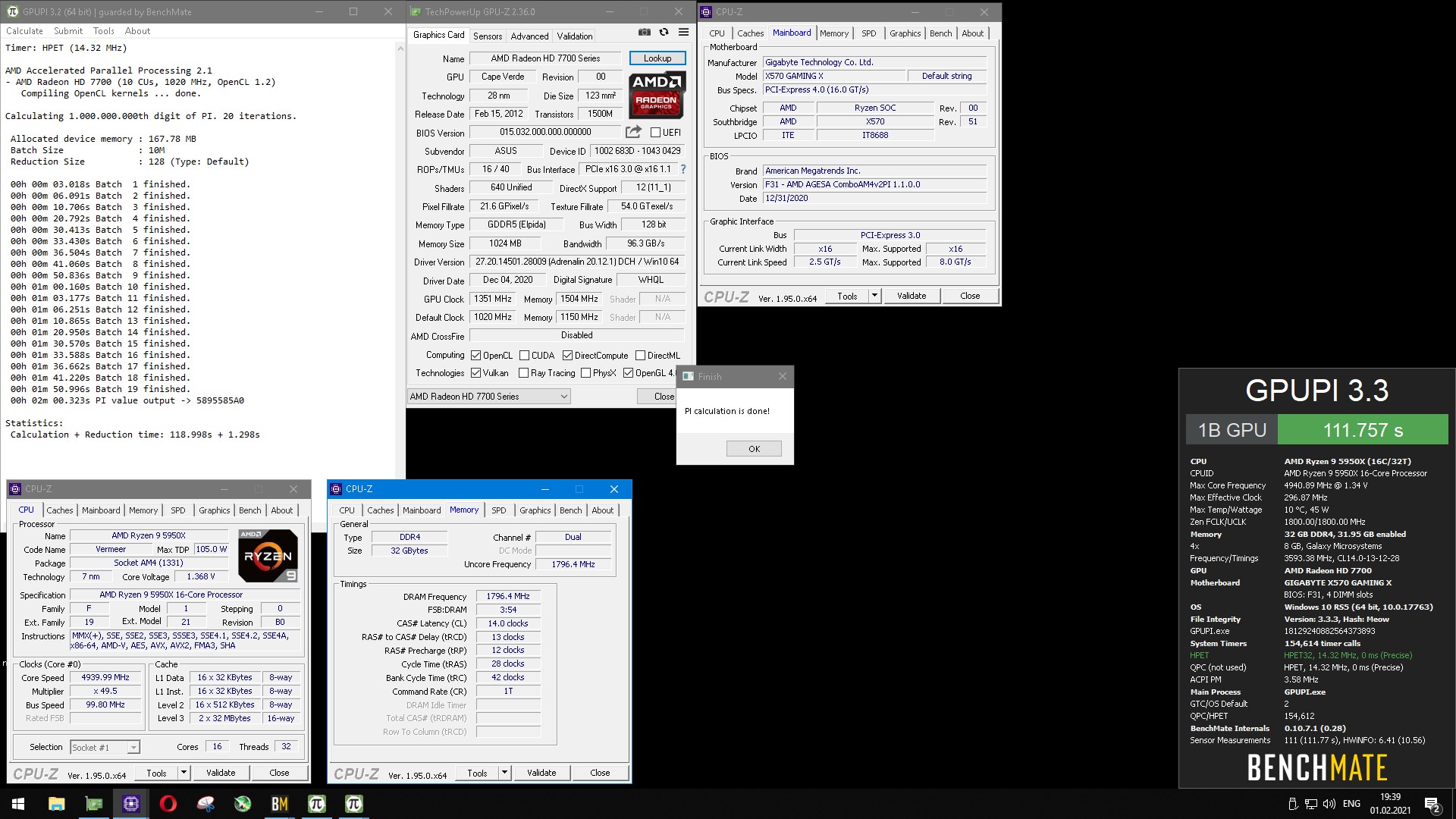Open Graphics tab in CPU-Z Mainboard window
Image resolution: width=1456 pixels, height=819 pixels.
905,33
